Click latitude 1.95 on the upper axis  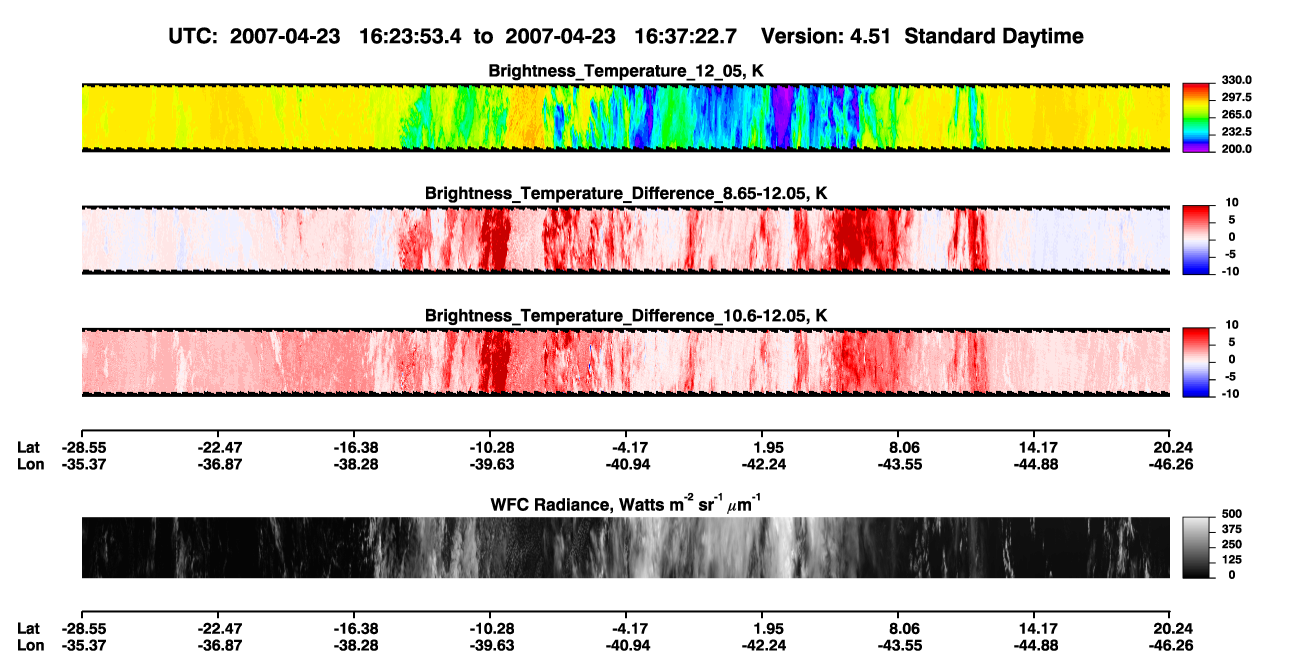pyautogui.click(x=763, y=447)
